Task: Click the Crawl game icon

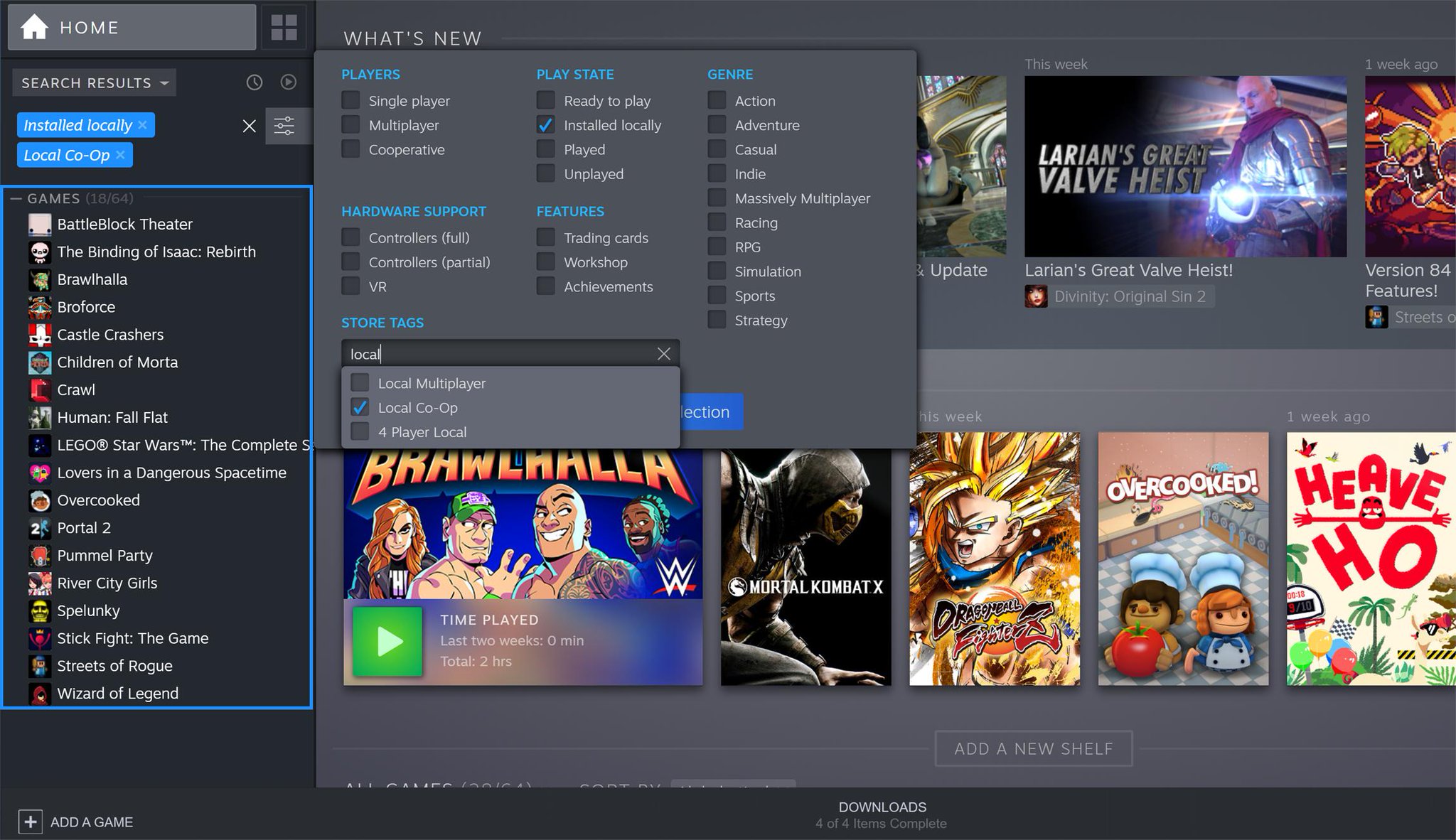Action: click(x=40, y=390)
